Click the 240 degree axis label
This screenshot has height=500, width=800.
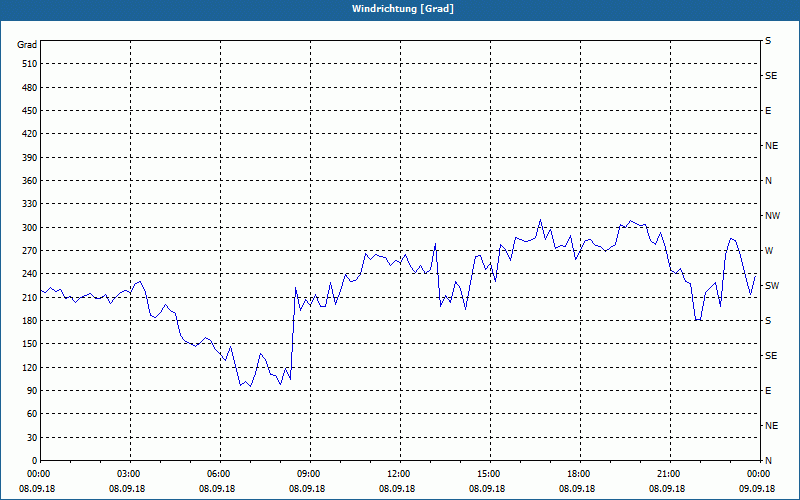[30, 274]
